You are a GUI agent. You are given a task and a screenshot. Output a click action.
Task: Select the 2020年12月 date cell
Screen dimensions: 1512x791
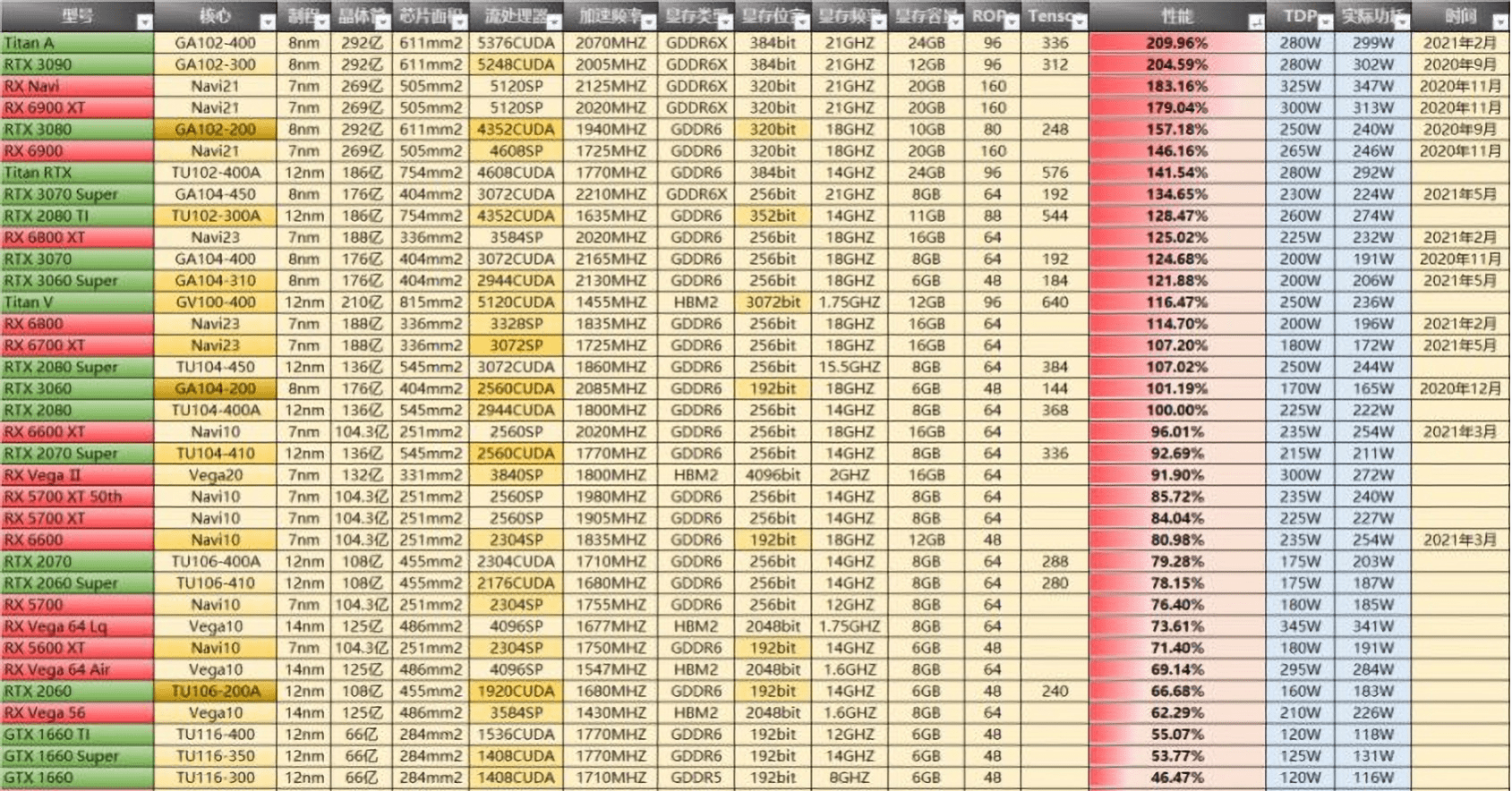coord(1460,388)
